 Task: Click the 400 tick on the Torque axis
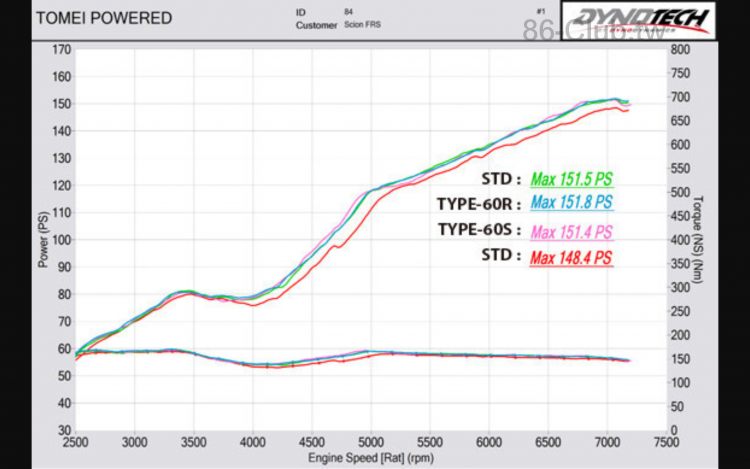680,240
